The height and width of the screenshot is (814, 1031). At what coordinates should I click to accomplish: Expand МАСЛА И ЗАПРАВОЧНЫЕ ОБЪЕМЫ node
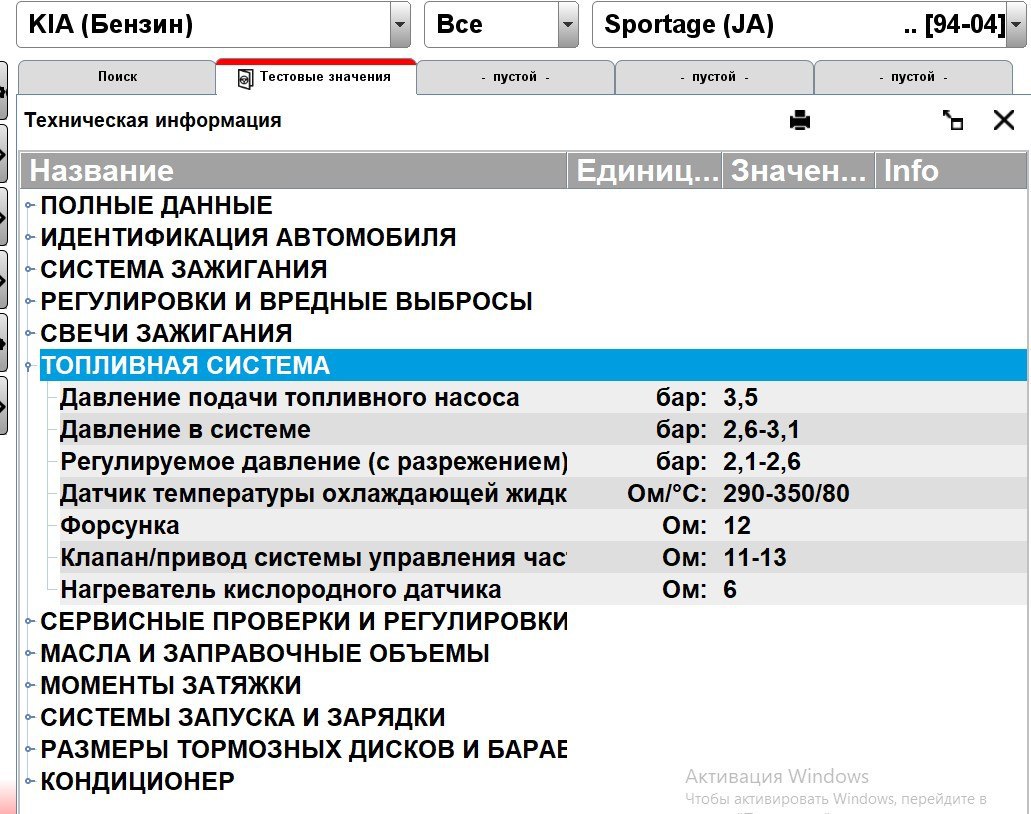tap(29, 653)
